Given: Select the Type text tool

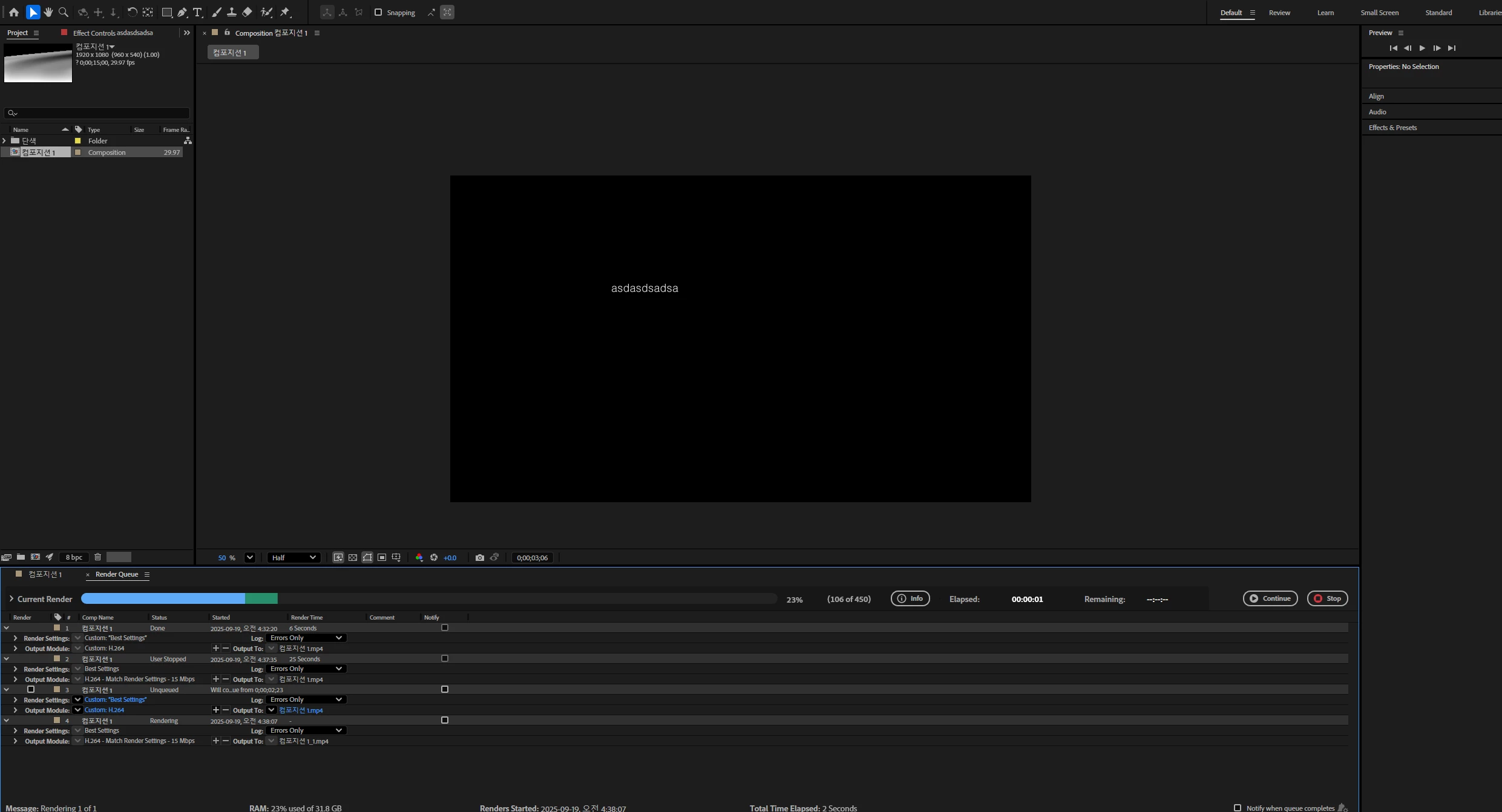Looking at the screenshot, I should (197, 12).
